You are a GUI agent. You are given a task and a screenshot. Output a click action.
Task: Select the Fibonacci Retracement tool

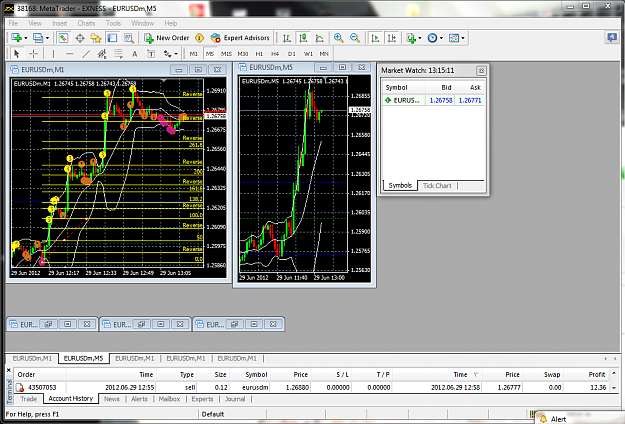click(x=118, y=53)
